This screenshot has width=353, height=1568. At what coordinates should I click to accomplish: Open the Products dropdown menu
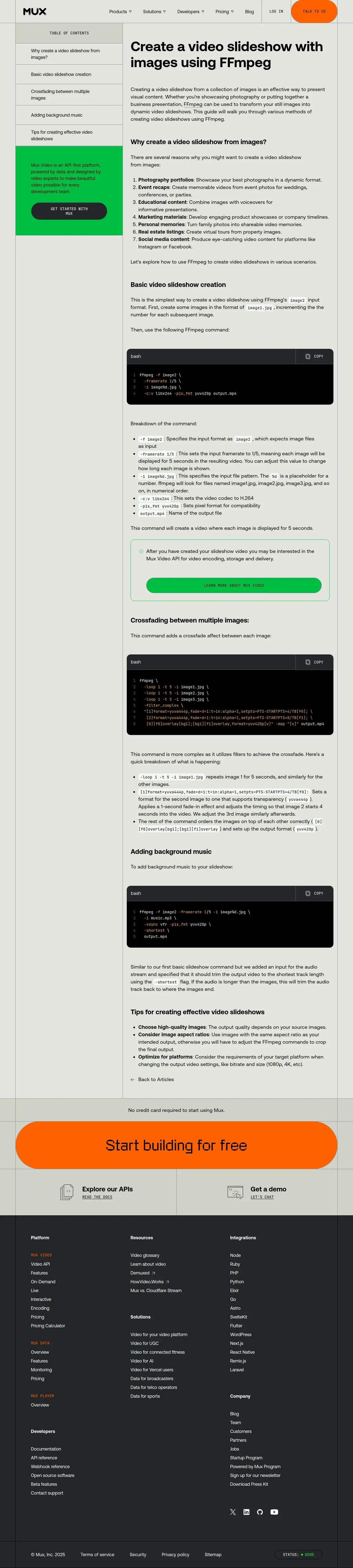[120, 12]
